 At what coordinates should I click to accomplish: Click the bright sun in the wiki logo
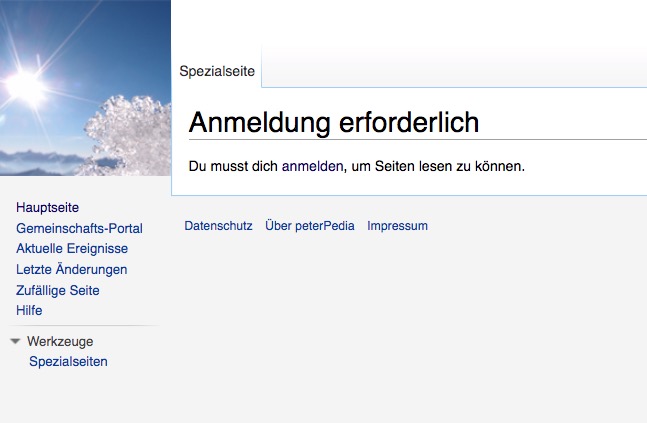tap(27, 86)
